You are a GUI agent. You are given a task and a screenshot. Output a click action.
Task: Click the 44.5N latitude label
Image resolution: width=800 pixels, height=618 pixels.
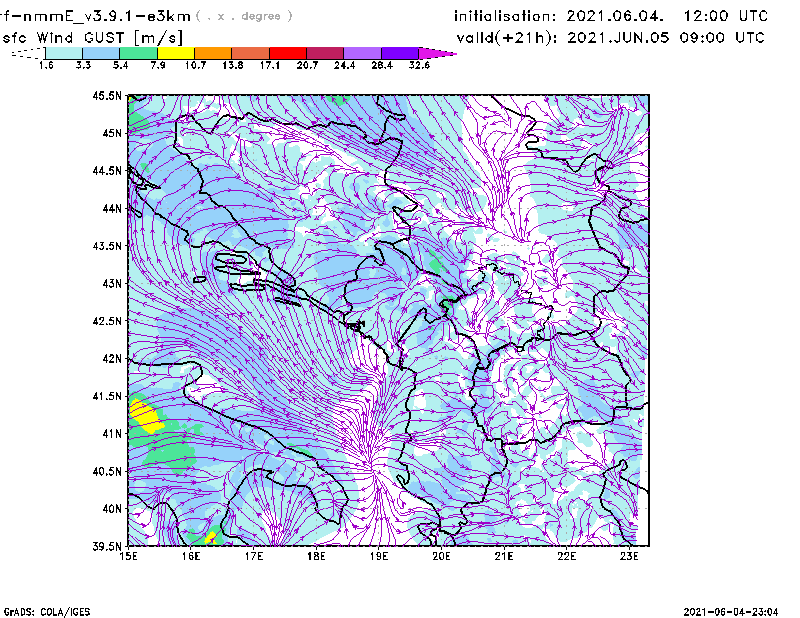(x=107, y=170)
